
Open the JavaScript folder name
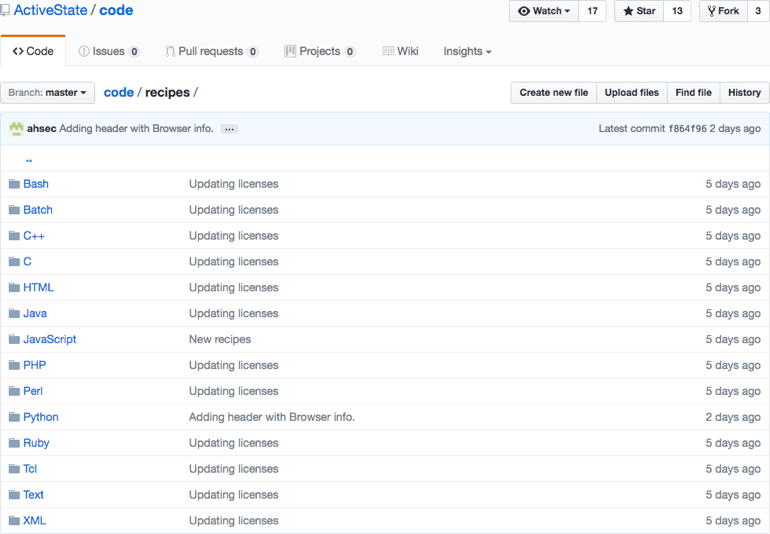click(50, 339)
